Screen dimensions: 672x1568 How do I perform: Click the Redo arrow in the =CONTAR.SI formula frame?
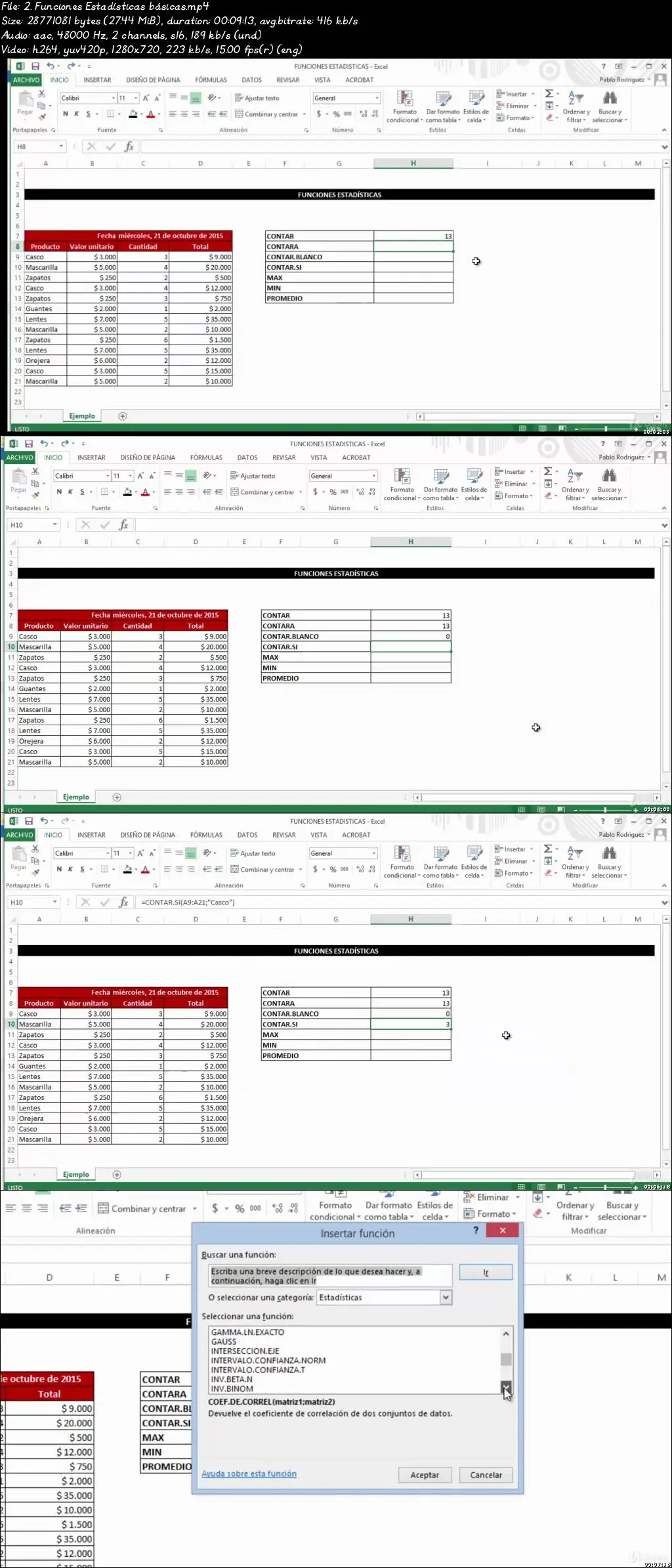click(x=65, y=821)
